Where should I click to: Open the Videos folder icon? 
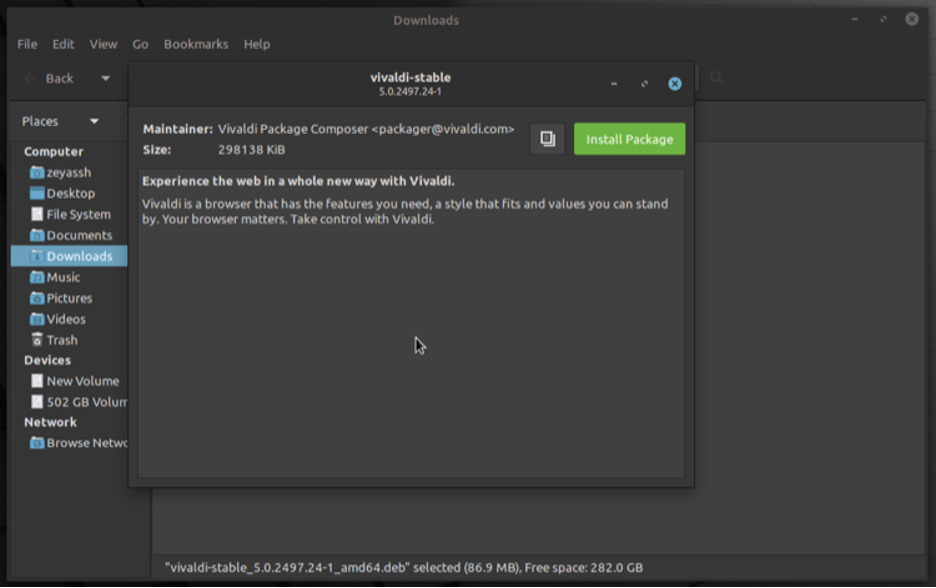pyautogui.click(x=37, y=318)
